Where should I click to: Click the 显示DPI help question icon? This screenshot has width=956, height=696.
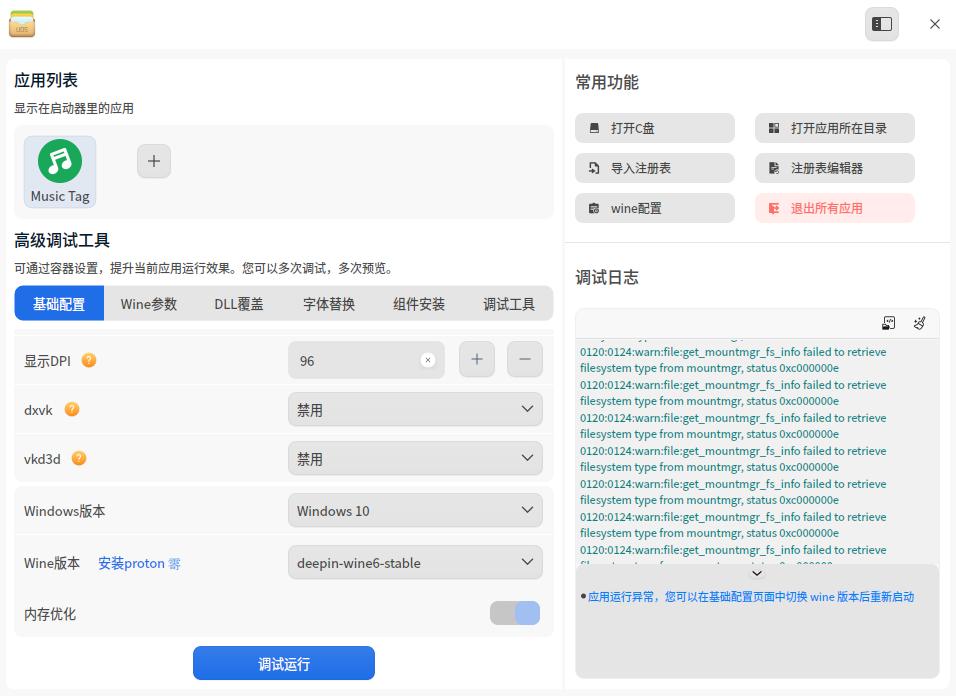tap(89, 360)
